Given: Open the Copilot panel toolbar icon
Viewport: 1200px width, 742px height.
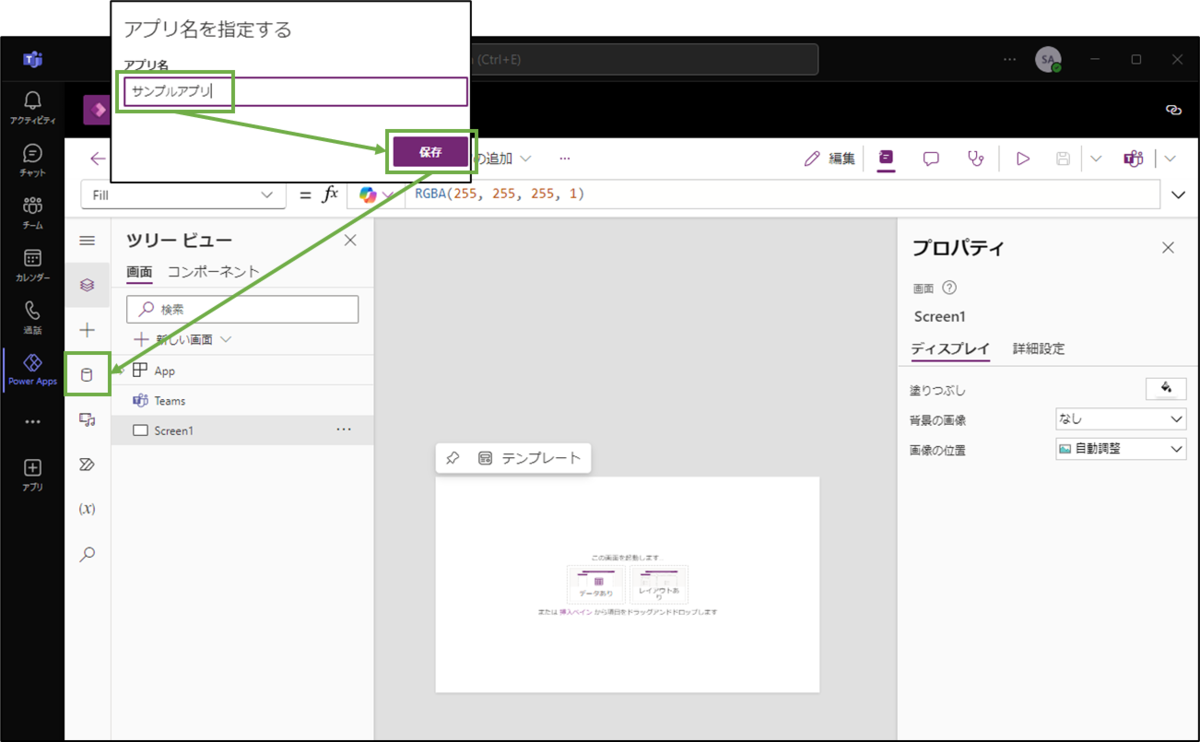Looking at the screenshot, I should tap(886, 158).
